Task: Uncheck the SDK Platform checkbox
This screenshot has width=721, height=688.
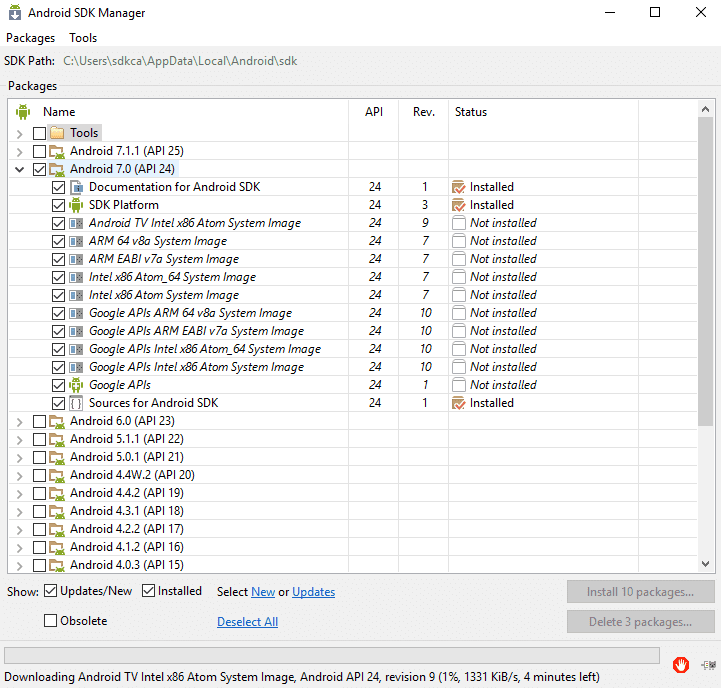Action: tap(58, 205)
